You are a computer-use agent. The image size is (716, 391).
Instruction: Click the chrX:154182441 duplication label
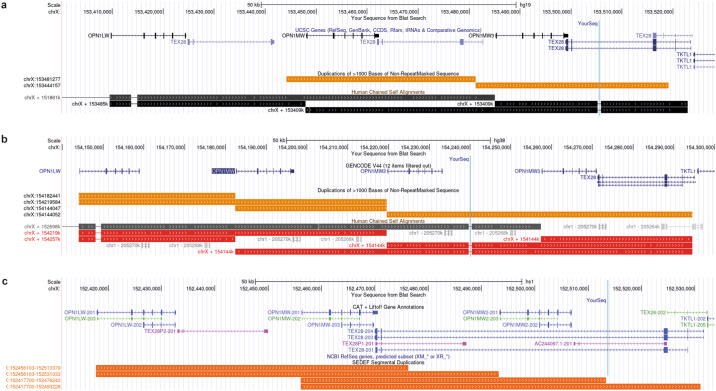(42, 196)
